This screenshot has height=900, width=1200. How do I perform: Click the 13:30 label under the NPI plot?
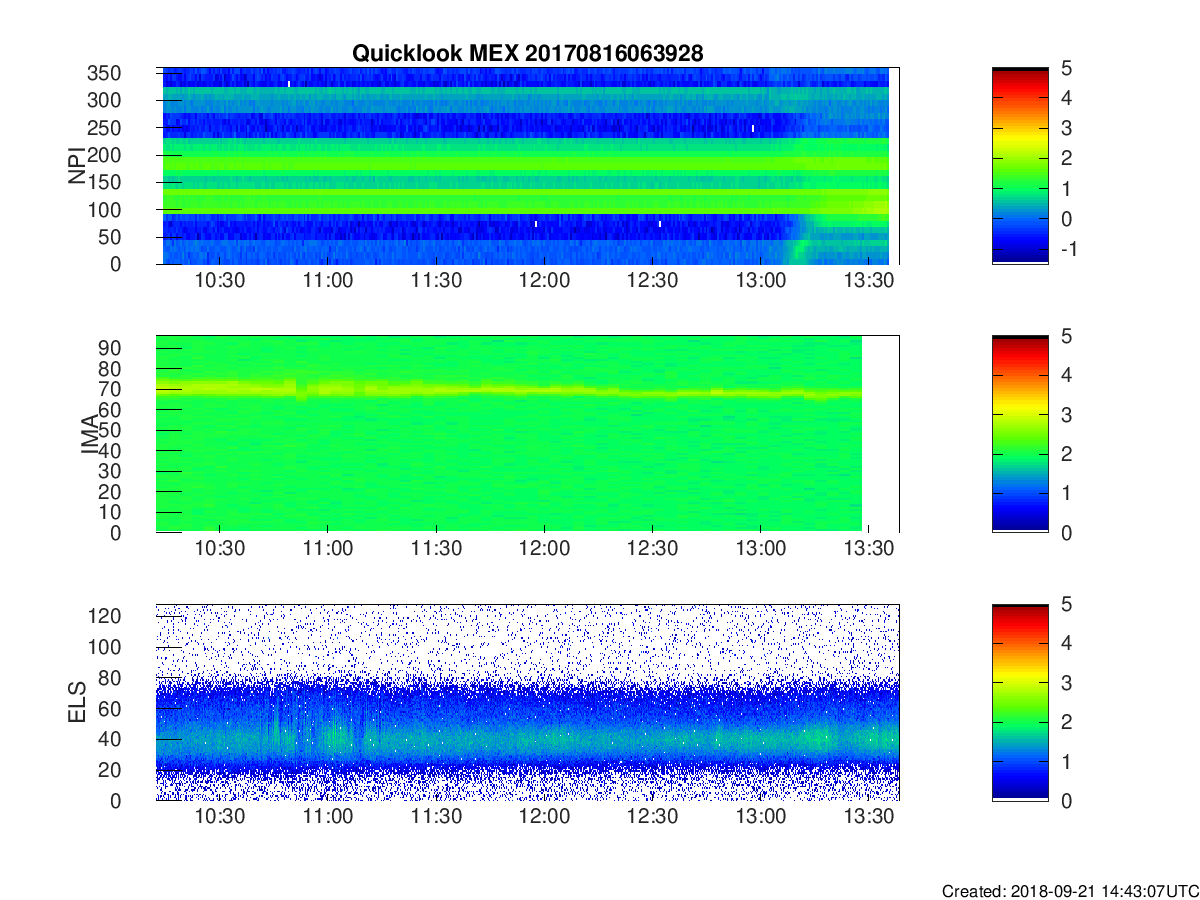[x=869, y=281]
